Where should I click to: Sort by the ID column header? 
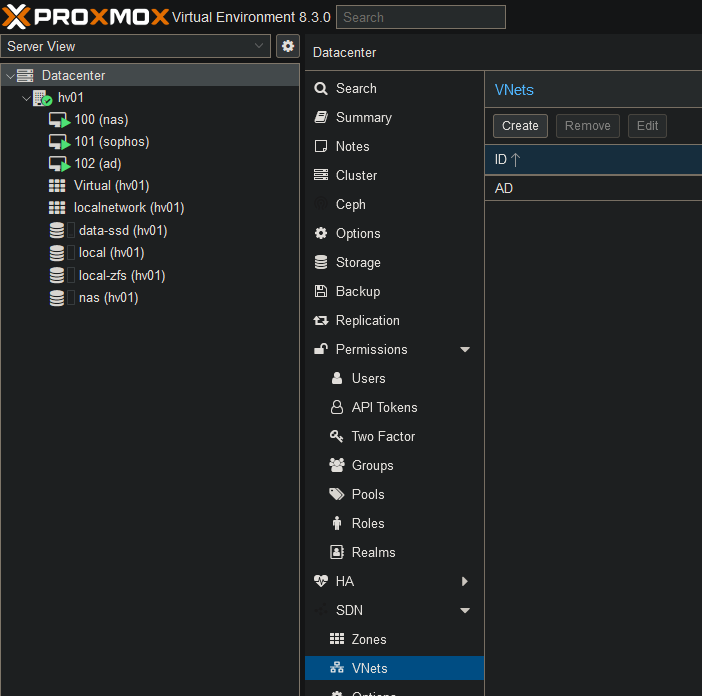pyautogui.click(x=508, y=159)
